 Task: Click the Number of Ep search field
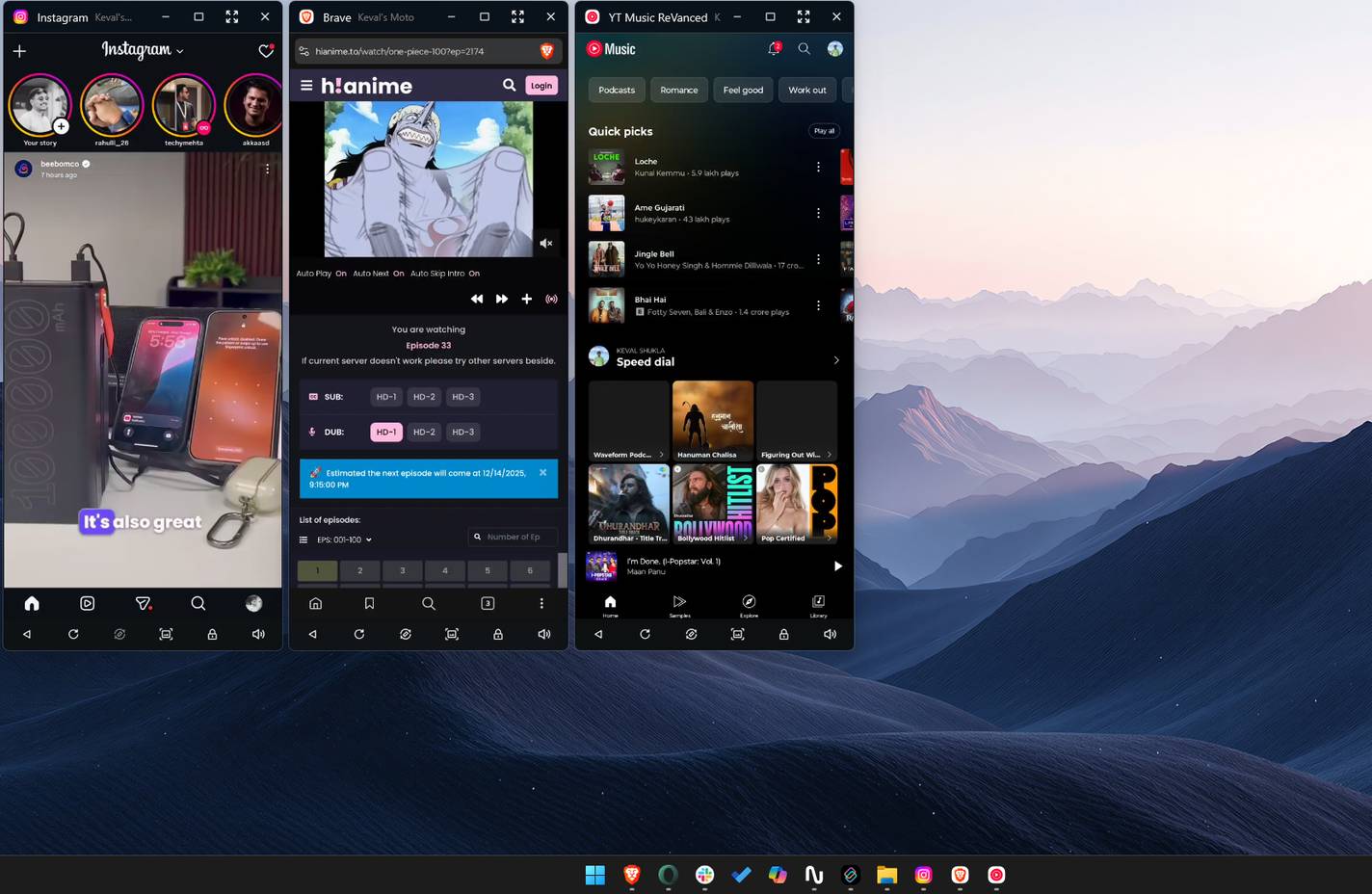tap(513, 537)
